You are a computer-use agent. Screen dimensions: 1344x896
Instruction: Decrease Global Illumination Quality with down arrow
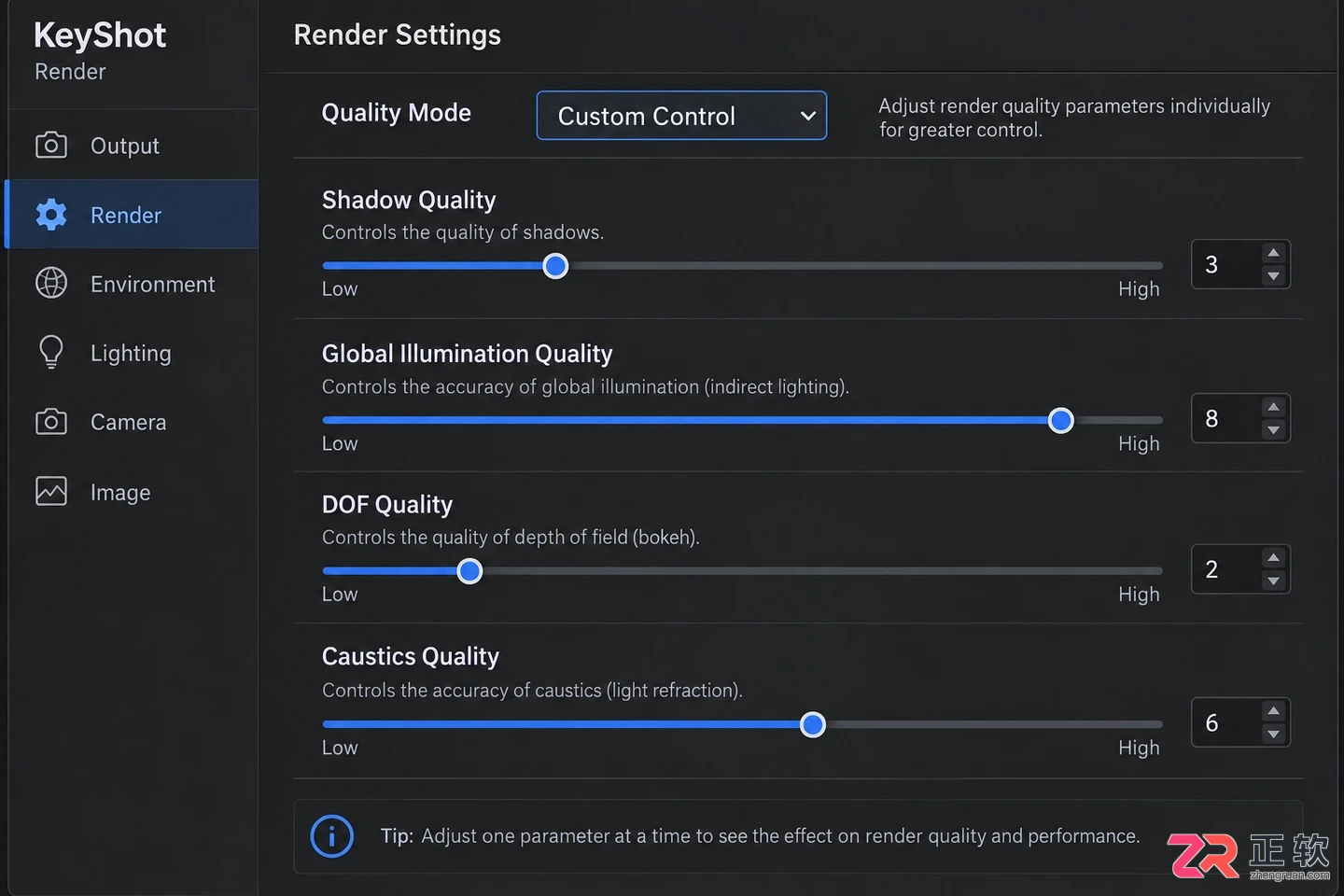(x=1273, y=430)
